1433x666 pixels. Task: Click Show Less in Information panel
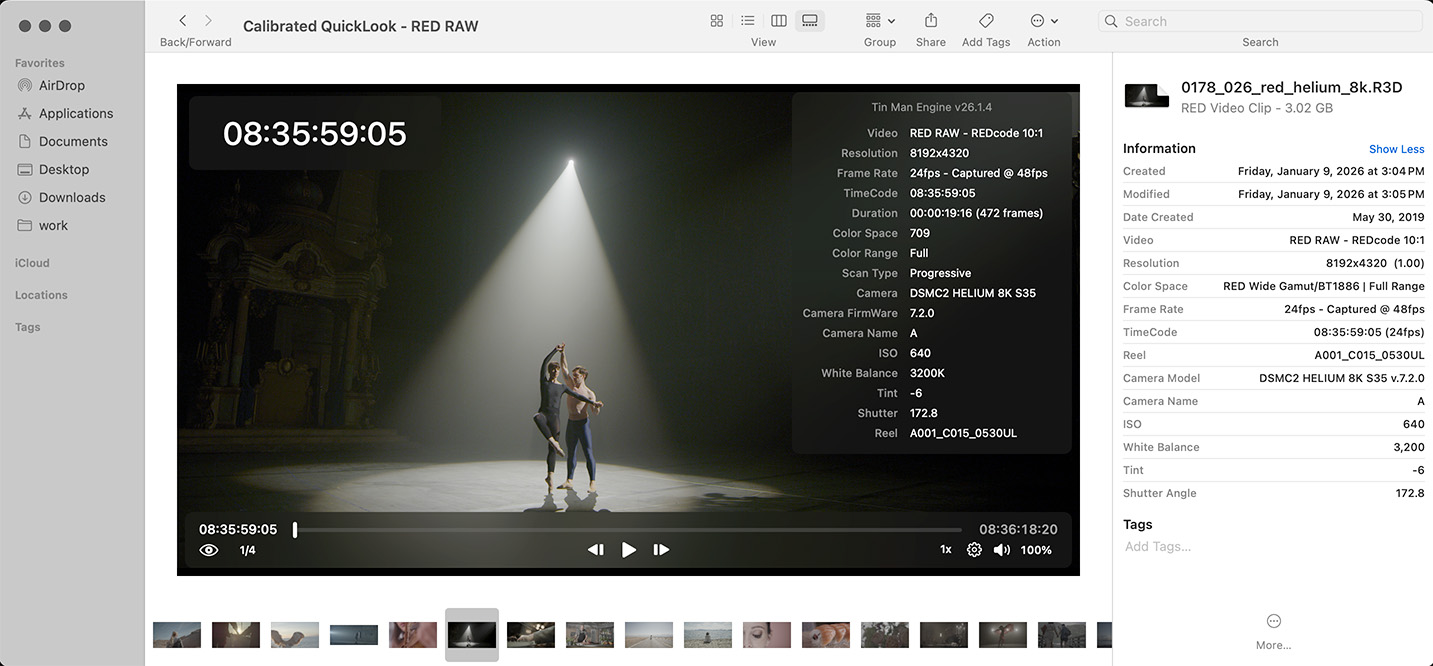pyautogui.click(x=1396, y=149)
